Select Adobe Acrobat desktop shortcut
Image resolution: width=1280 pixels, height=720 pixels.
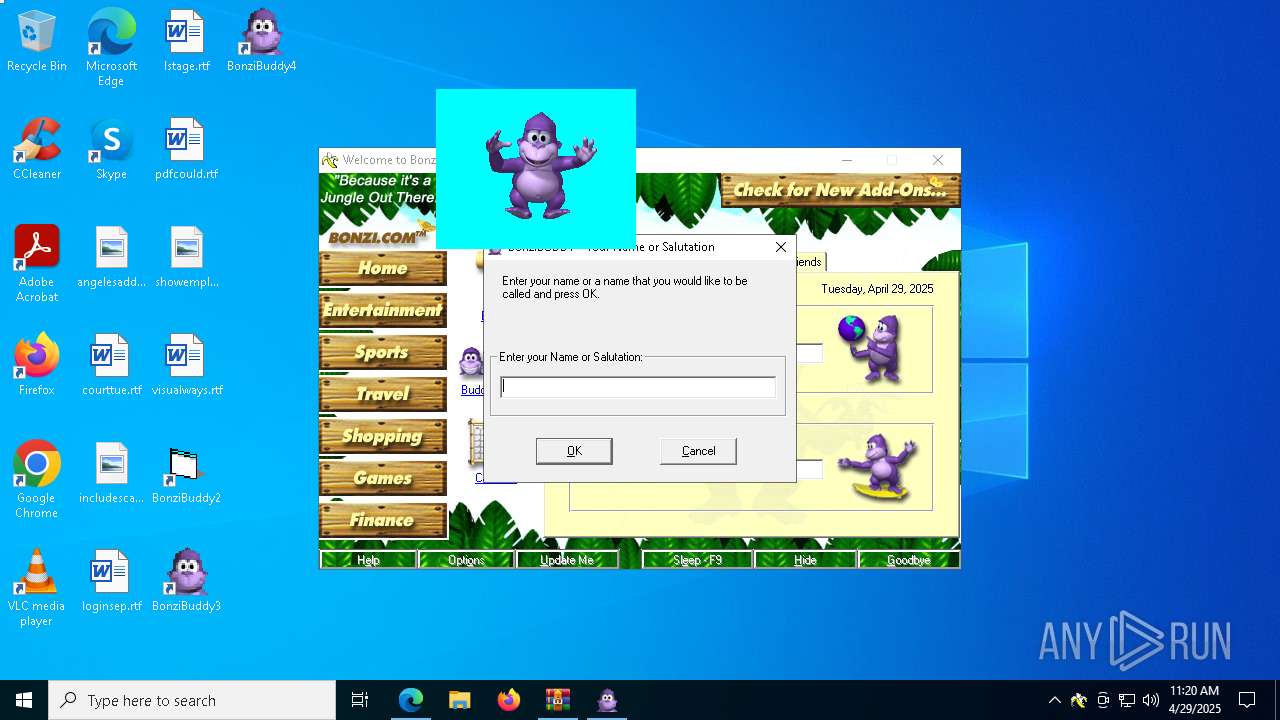coord(37,264)
